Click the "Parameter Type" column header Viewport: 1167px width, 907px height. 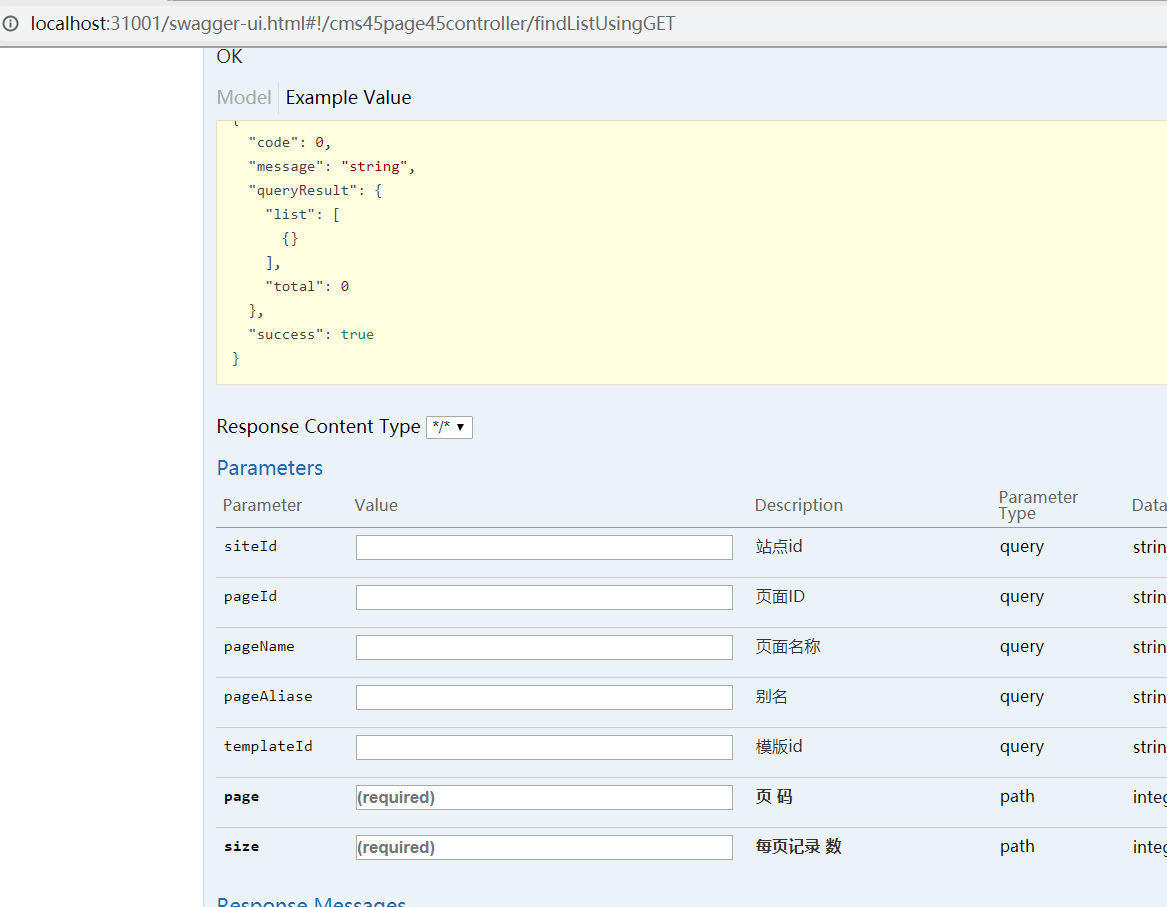(1037, 505)
